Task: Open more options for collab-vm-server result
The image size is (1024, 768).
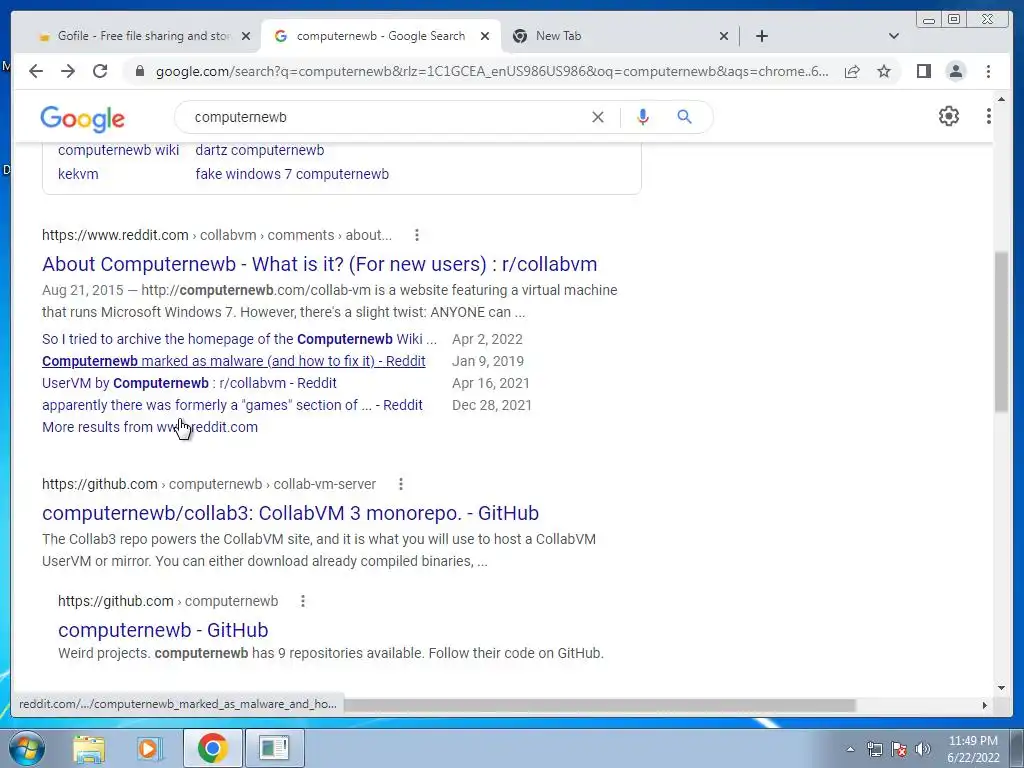Action: point(401,484)
